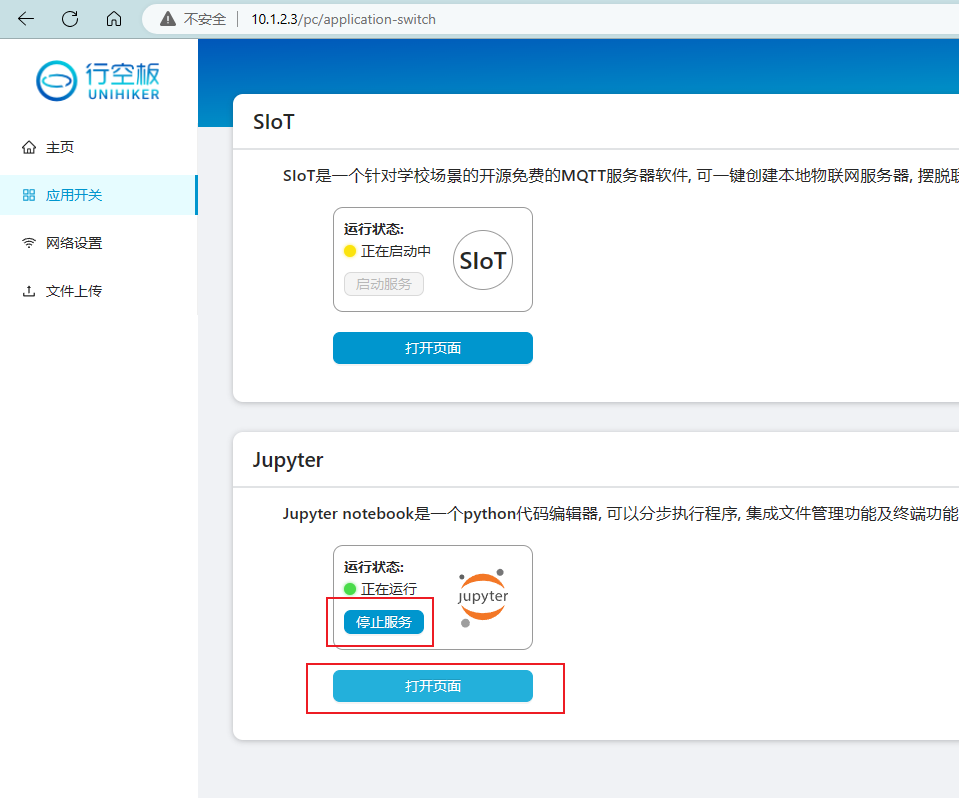Screen dimensions: 959x798
Task: Click the grid icon beside 应用开关
Action: point(29,195)
